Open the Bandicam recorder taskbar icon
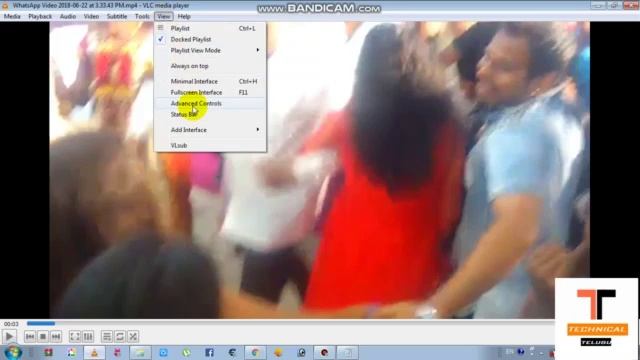The image size is (640, 360). pos(324,352)
